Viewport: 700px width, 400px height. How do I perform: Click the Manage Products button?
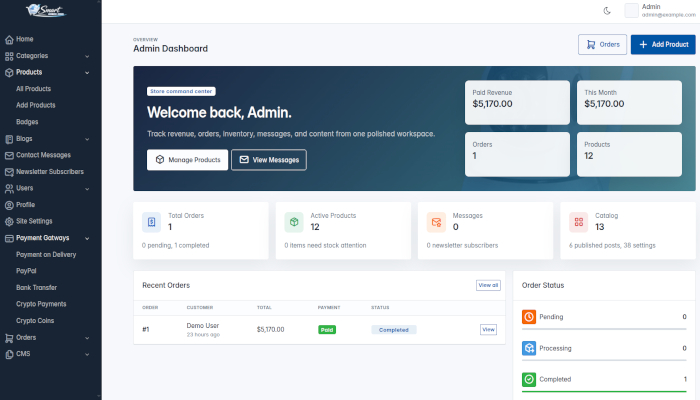coord(188,160)
